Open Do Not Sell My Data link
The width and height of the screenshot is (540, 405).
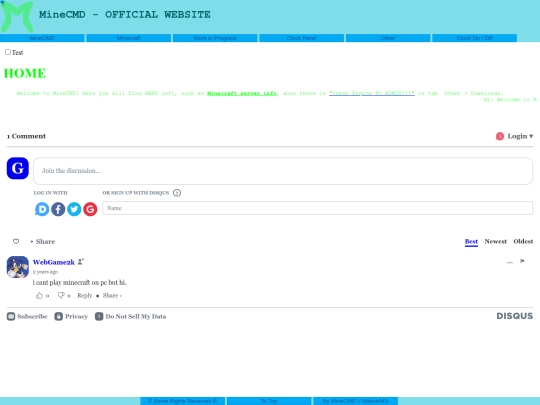pos(136,316)
